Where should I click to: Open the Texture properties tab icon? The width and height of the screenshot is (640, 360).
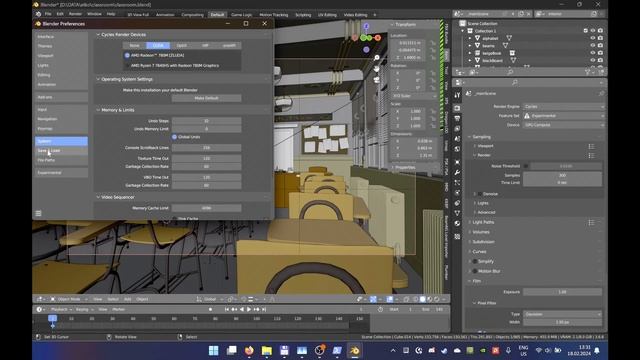pos(457,236)
